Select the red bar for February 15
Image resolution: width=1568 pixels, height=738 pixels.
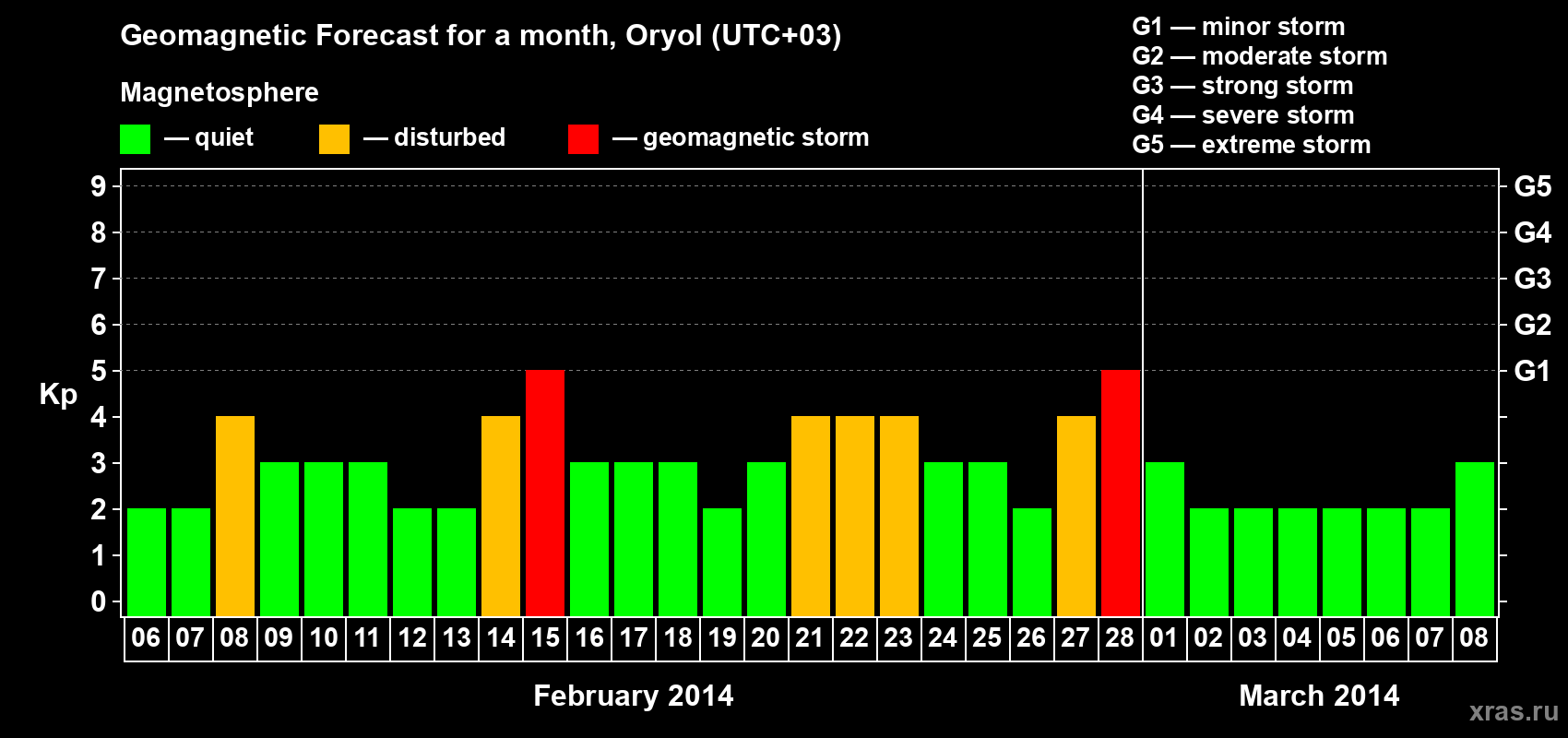coord(545,494)
